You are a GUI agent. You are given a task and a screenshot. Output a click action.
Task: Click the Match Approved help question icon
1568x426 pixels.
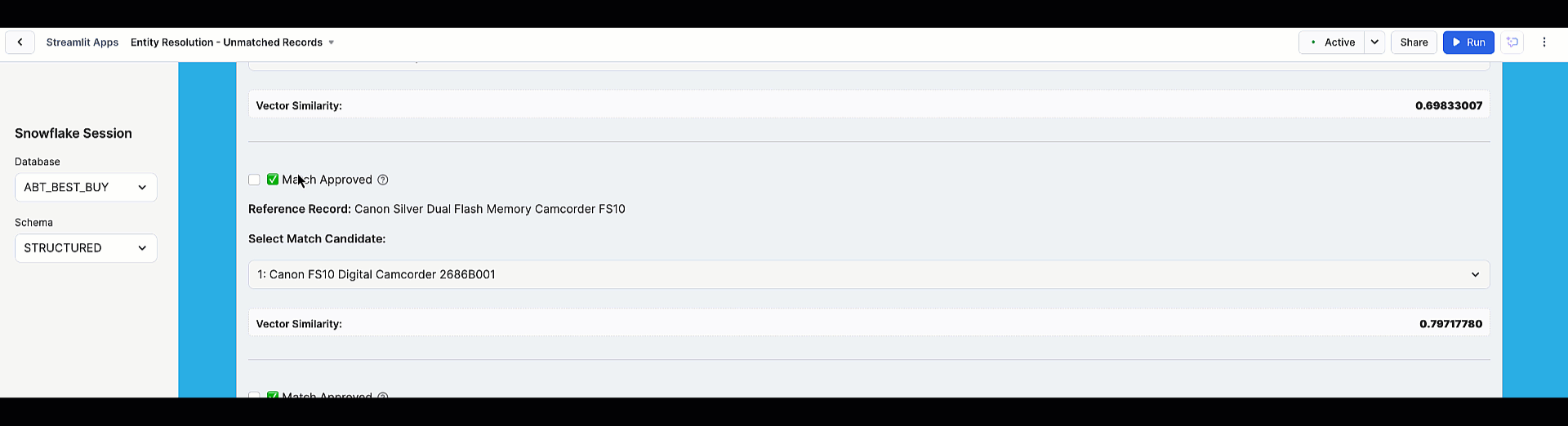(383, 180)
